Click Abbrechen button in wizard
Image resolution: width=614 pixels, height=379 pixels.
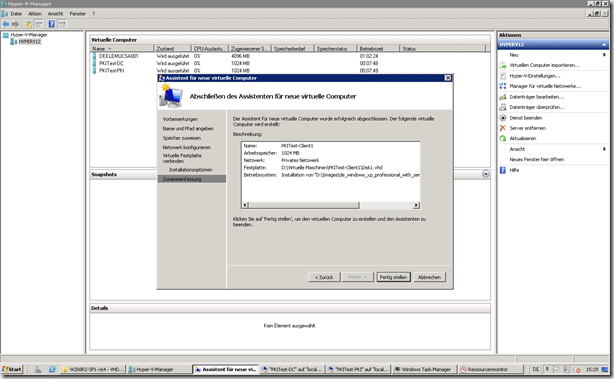pyautogui.click(x=429, y=277)
